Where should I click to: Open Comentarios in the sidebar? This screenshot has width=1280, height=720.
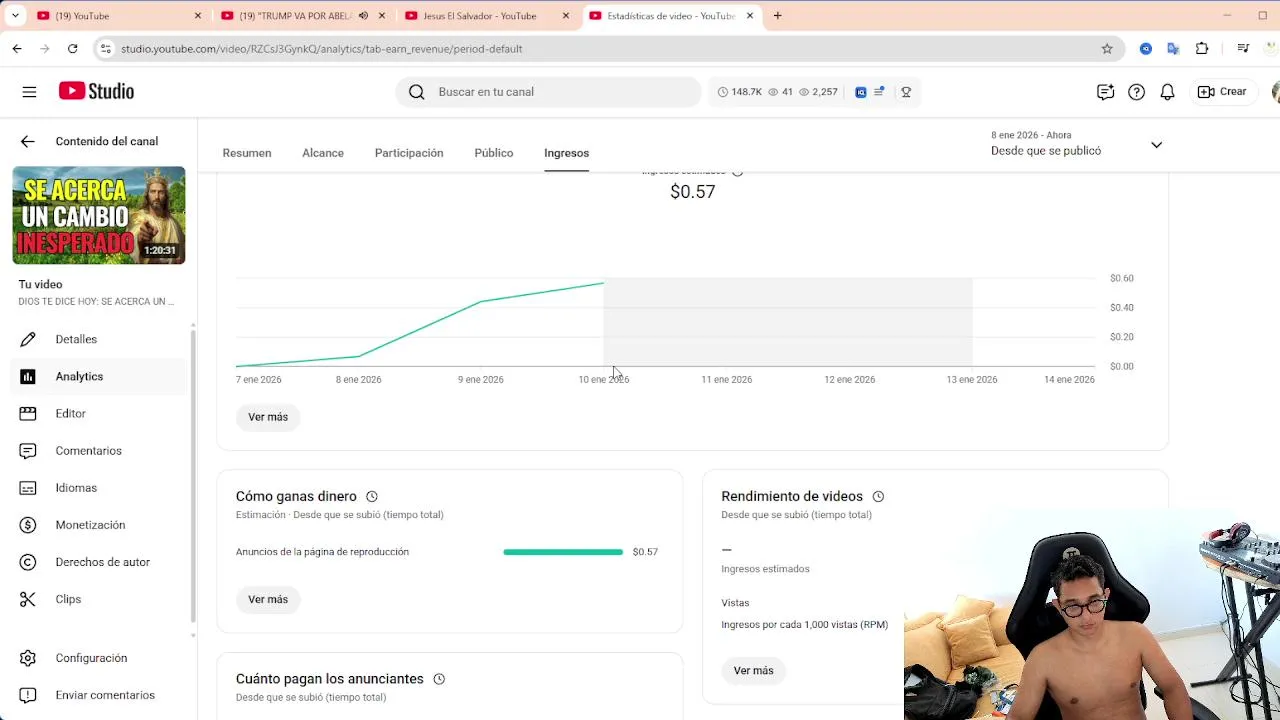[98, 451]
